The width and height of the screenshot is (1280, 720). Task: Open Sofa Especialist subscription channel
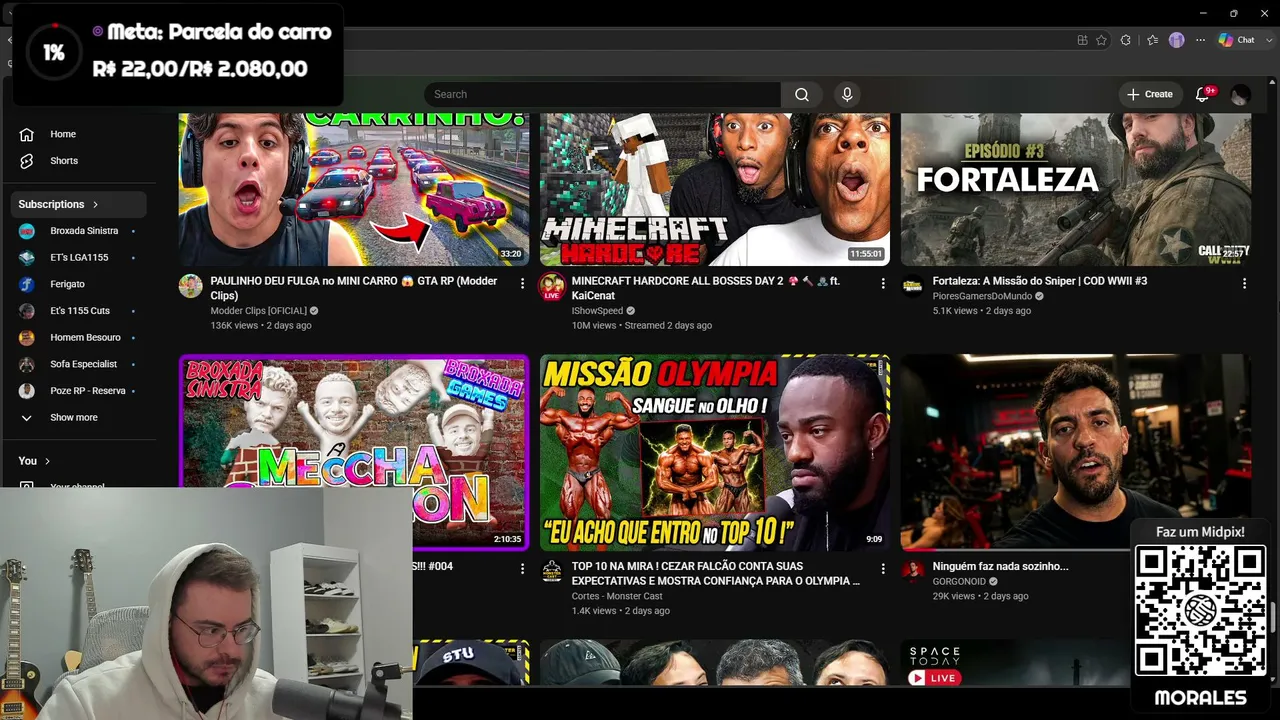[78, 364]
